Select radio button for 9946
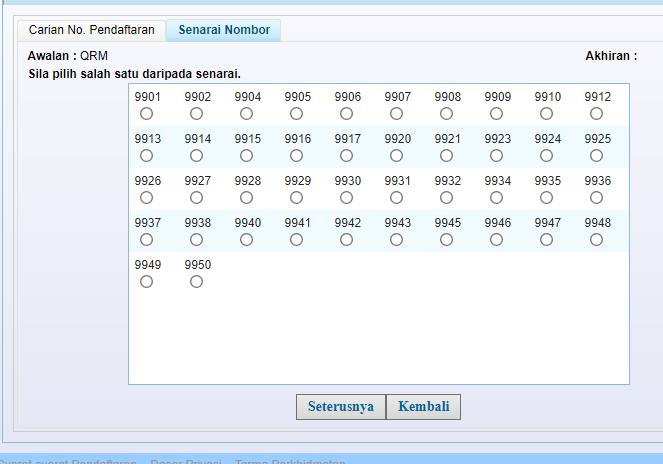 click(497, 240)
